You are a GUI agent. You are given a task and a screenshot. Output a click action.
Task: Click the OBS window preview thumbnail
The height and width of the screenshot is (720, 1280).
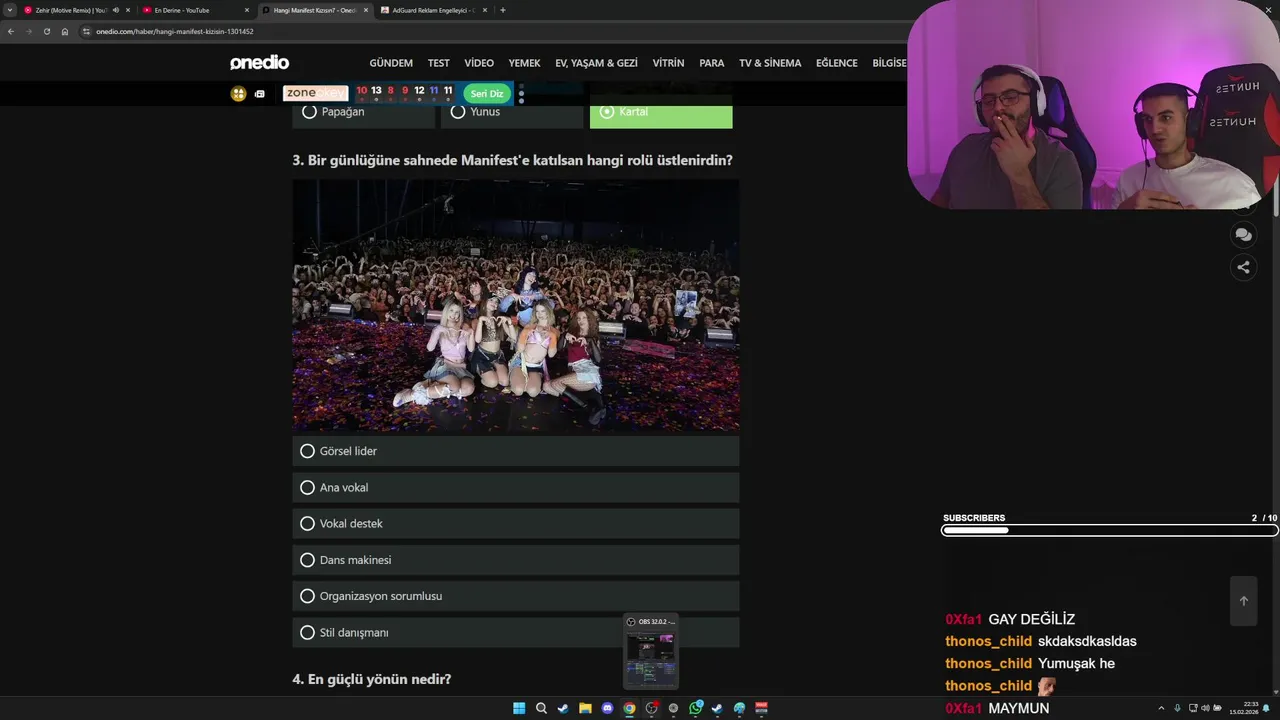(x=650, y=658)
